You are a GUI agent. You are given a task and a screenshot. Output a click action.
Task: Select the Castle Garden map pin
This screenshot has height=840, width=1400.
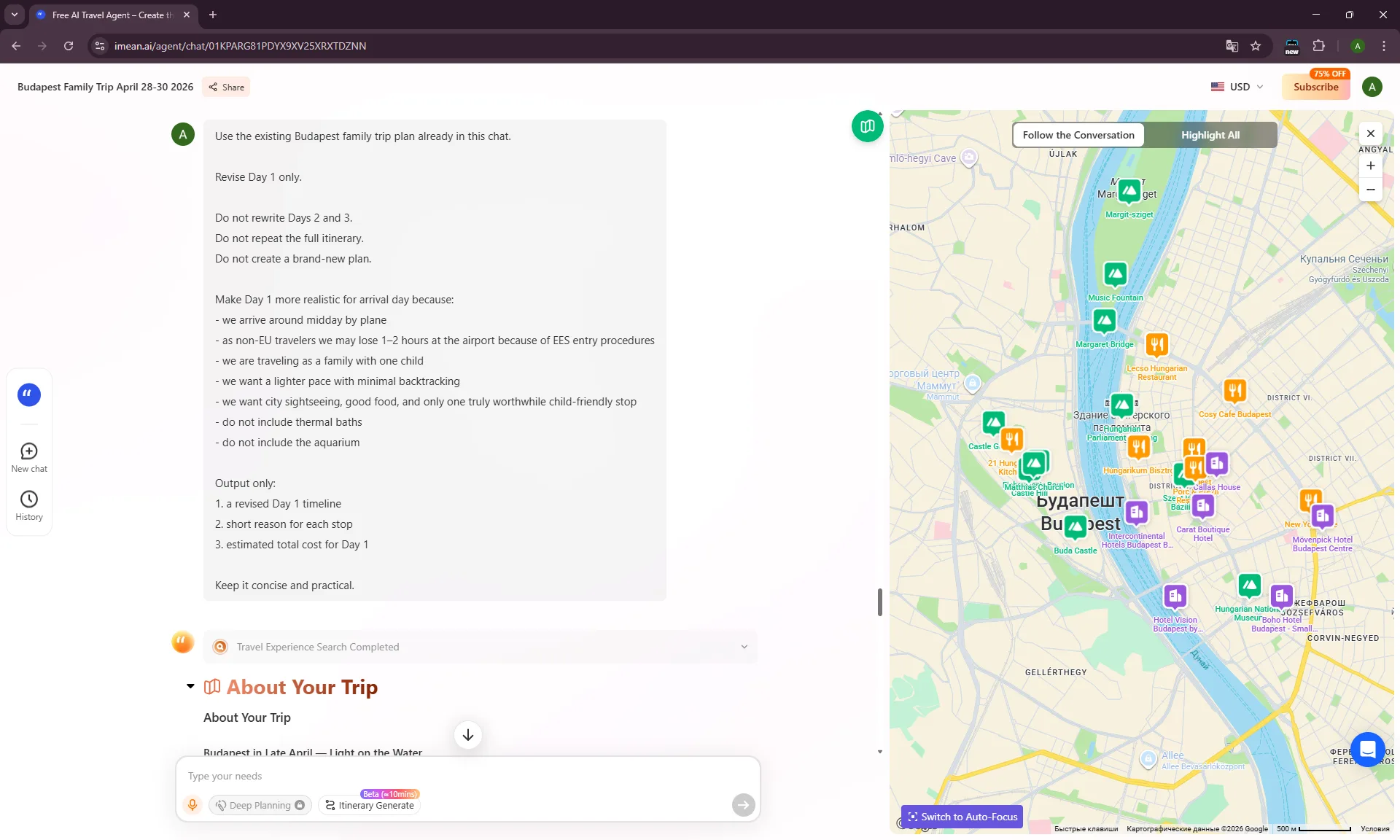point(993,423)
